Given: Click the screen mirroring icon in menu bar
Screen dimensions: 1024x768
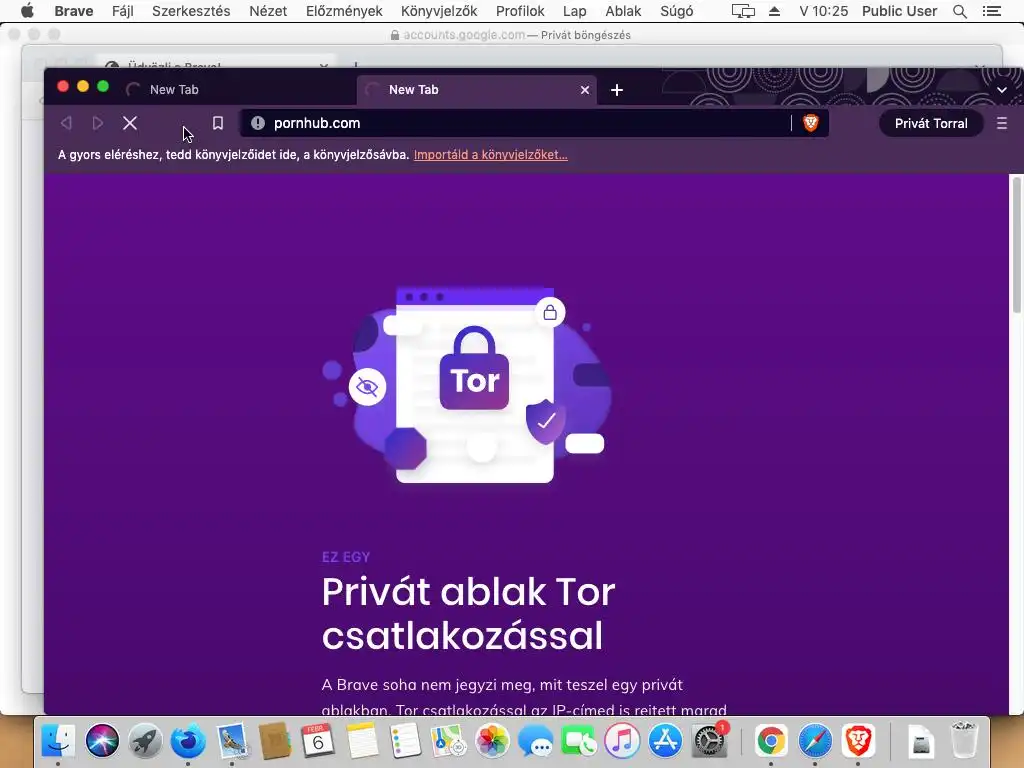Looking at the screenshot, I should click(x=743, y=11).
